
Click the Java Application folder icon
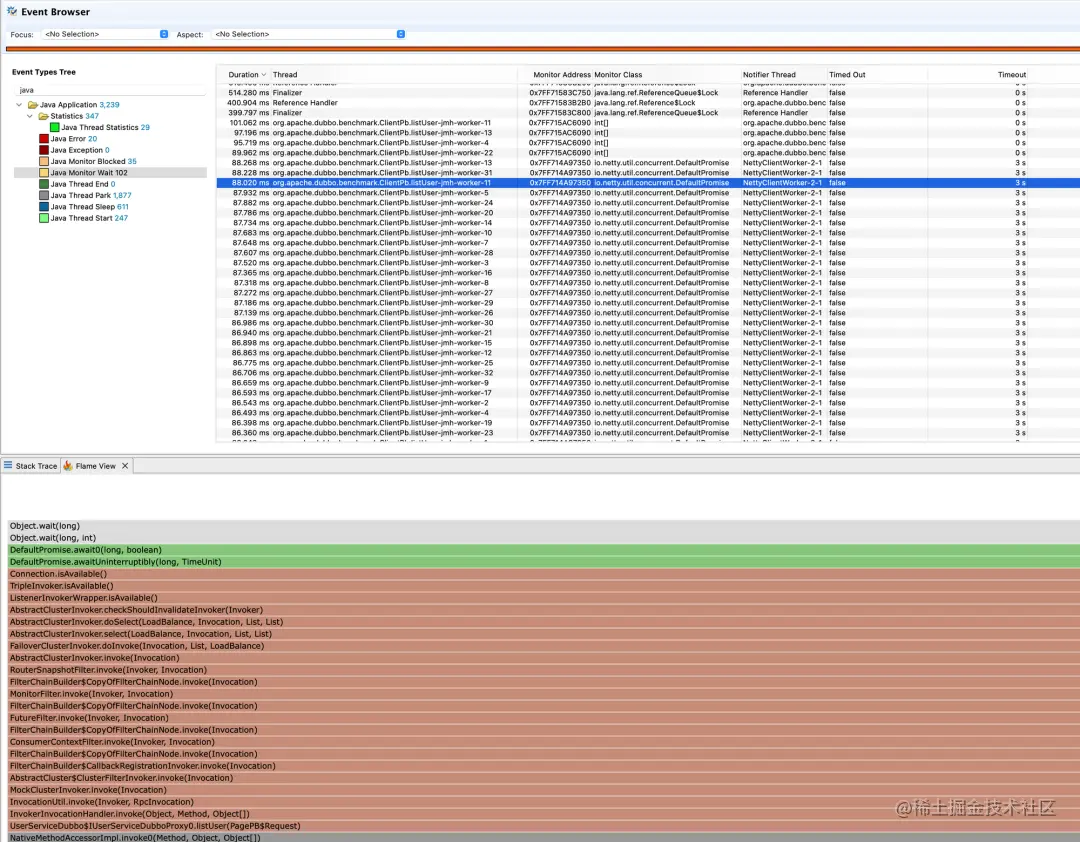pyautogui.click(x=32, y=105)
